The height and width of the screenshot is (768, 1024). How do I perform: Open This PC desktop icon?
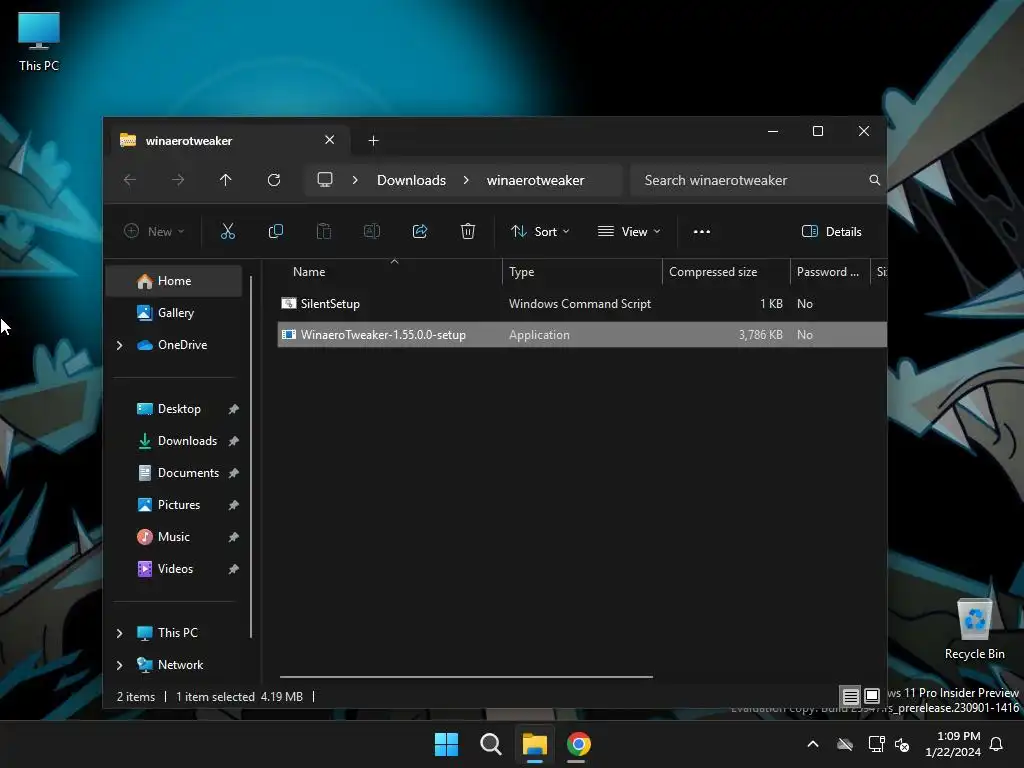point(39,41)
